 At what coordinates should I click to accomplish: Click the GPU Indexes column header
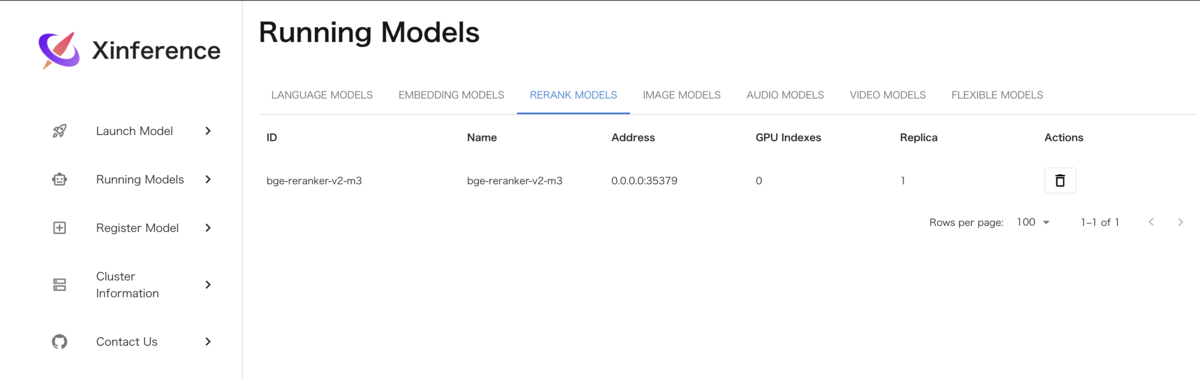coord(788,138)
